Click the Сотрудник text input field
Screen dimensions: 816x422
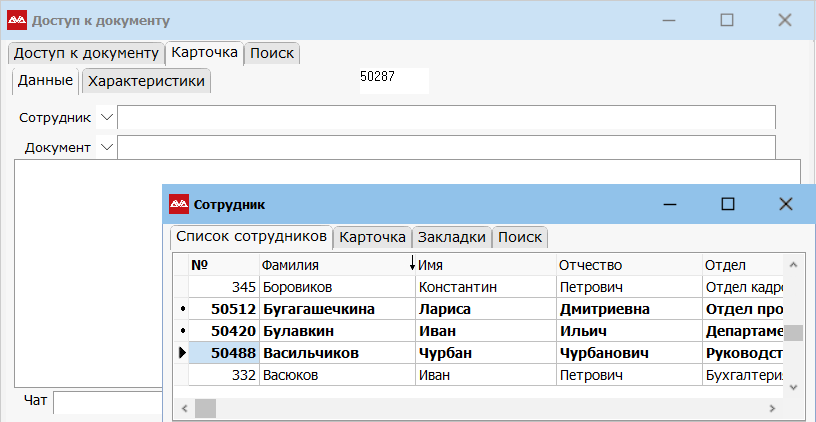click(445, 118)
